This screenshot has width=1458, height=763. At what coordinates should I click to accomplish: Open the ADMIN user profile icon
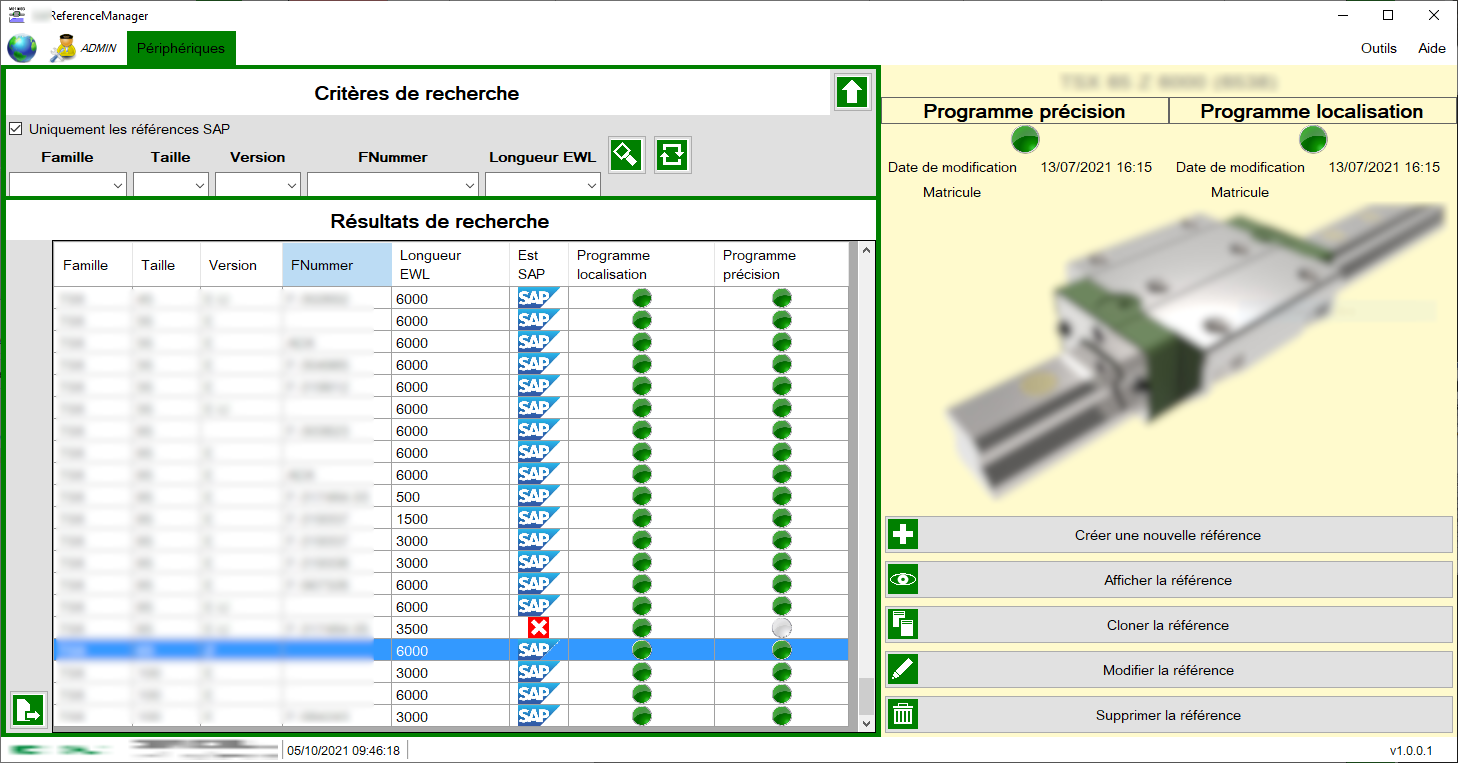tap(66, 47)
